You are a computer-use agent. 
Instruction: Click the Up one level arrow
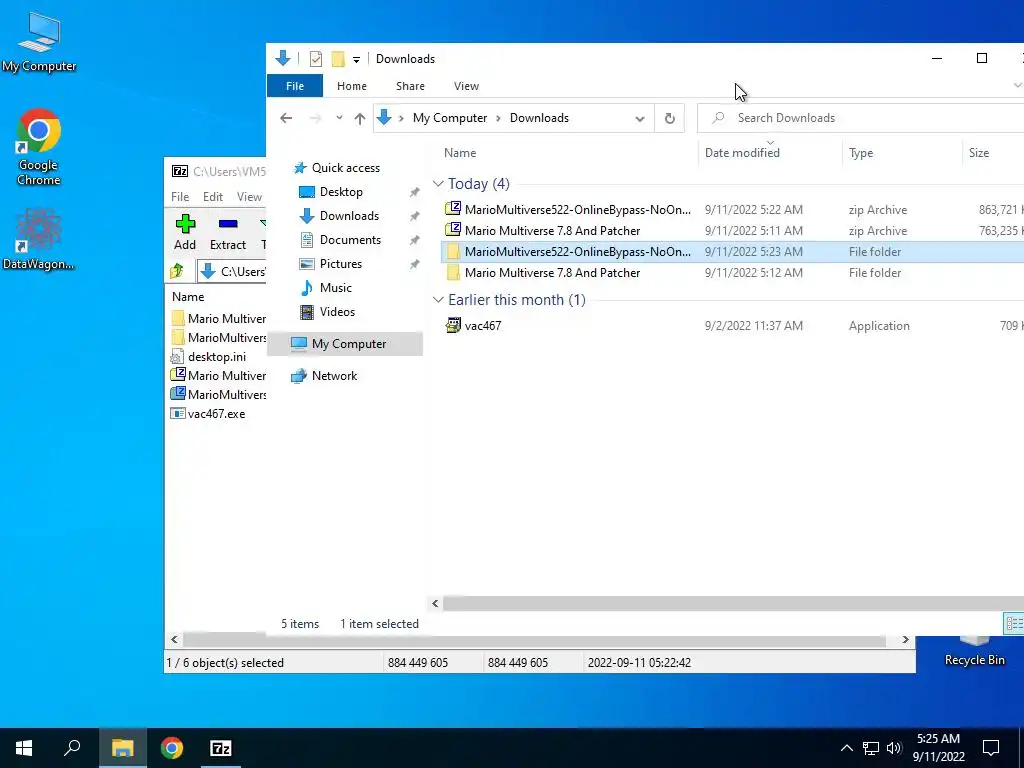coord(359,118)
